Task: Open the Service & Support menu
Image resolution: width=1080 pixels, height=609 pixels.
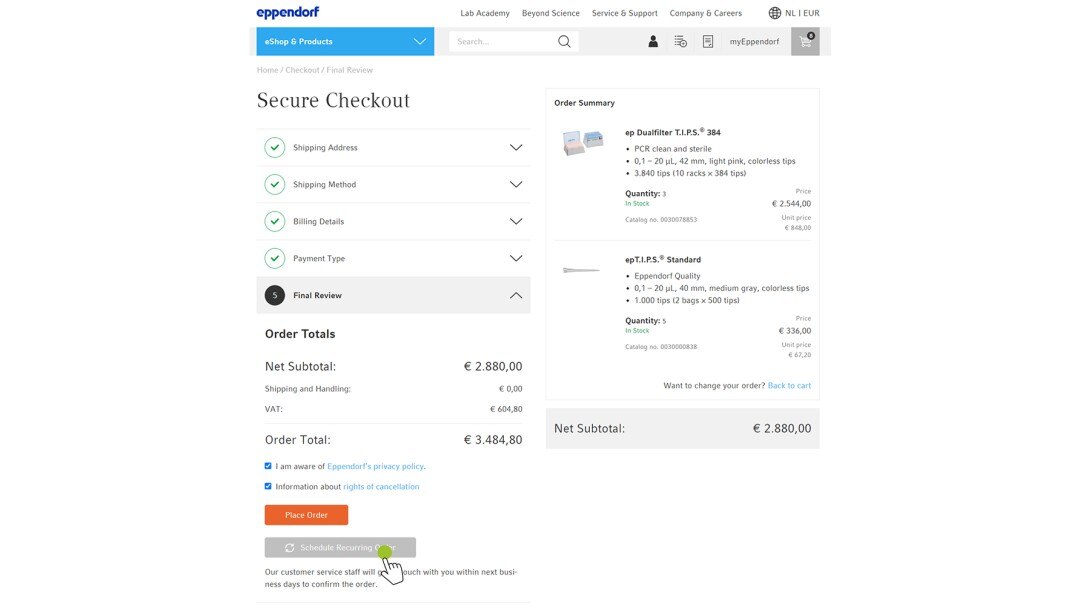Action: pos(624,13)
